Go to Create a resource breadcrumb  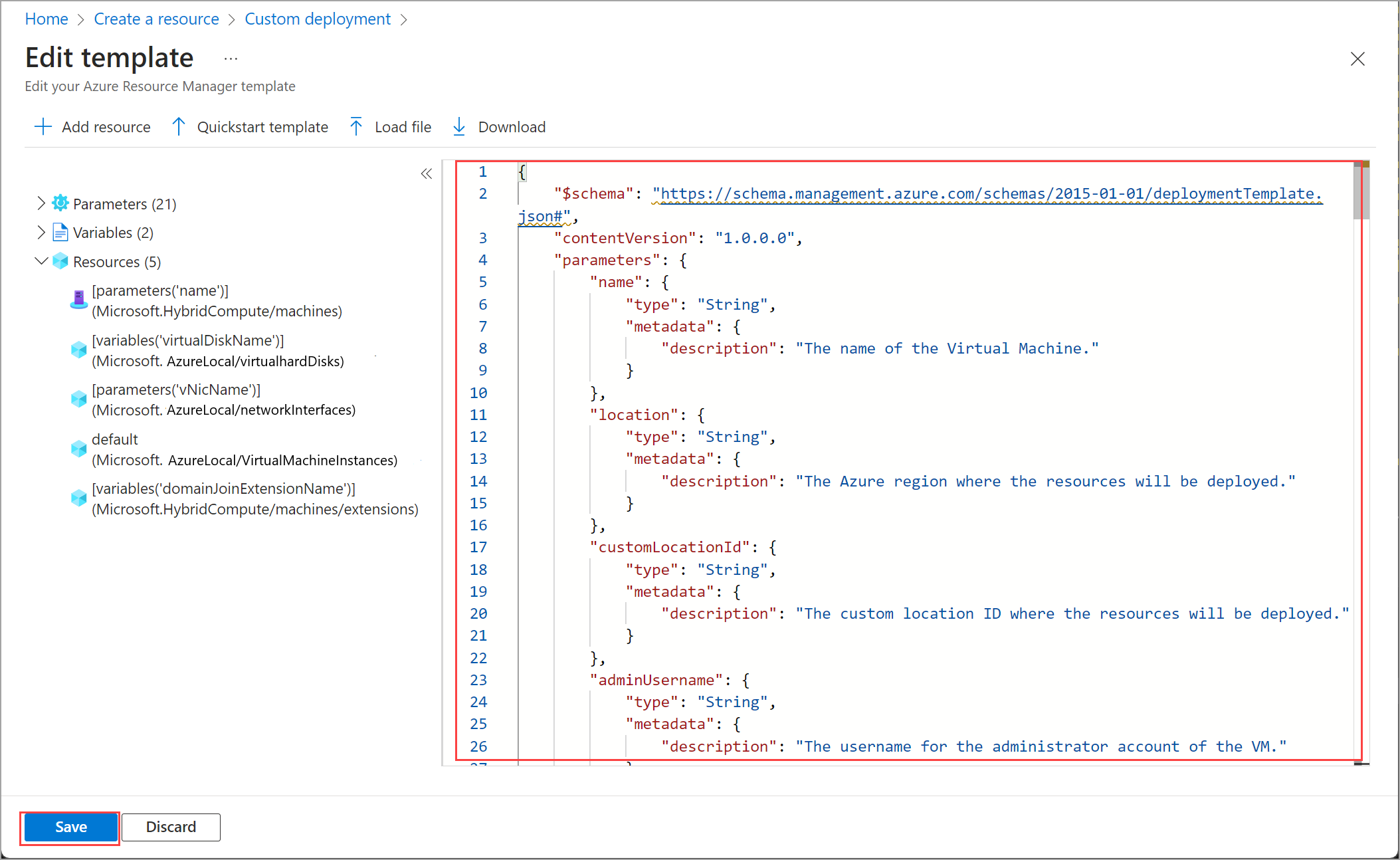(x=156, y=19)
